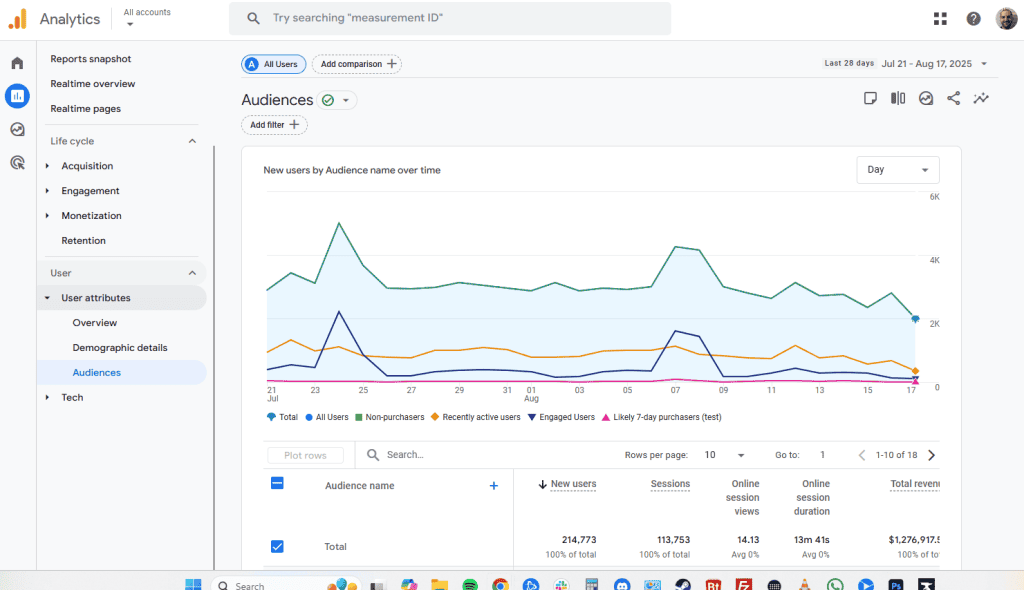Click the Add comparison button
This screenshot has height=590, width=1024.
(x=357, y=64)
